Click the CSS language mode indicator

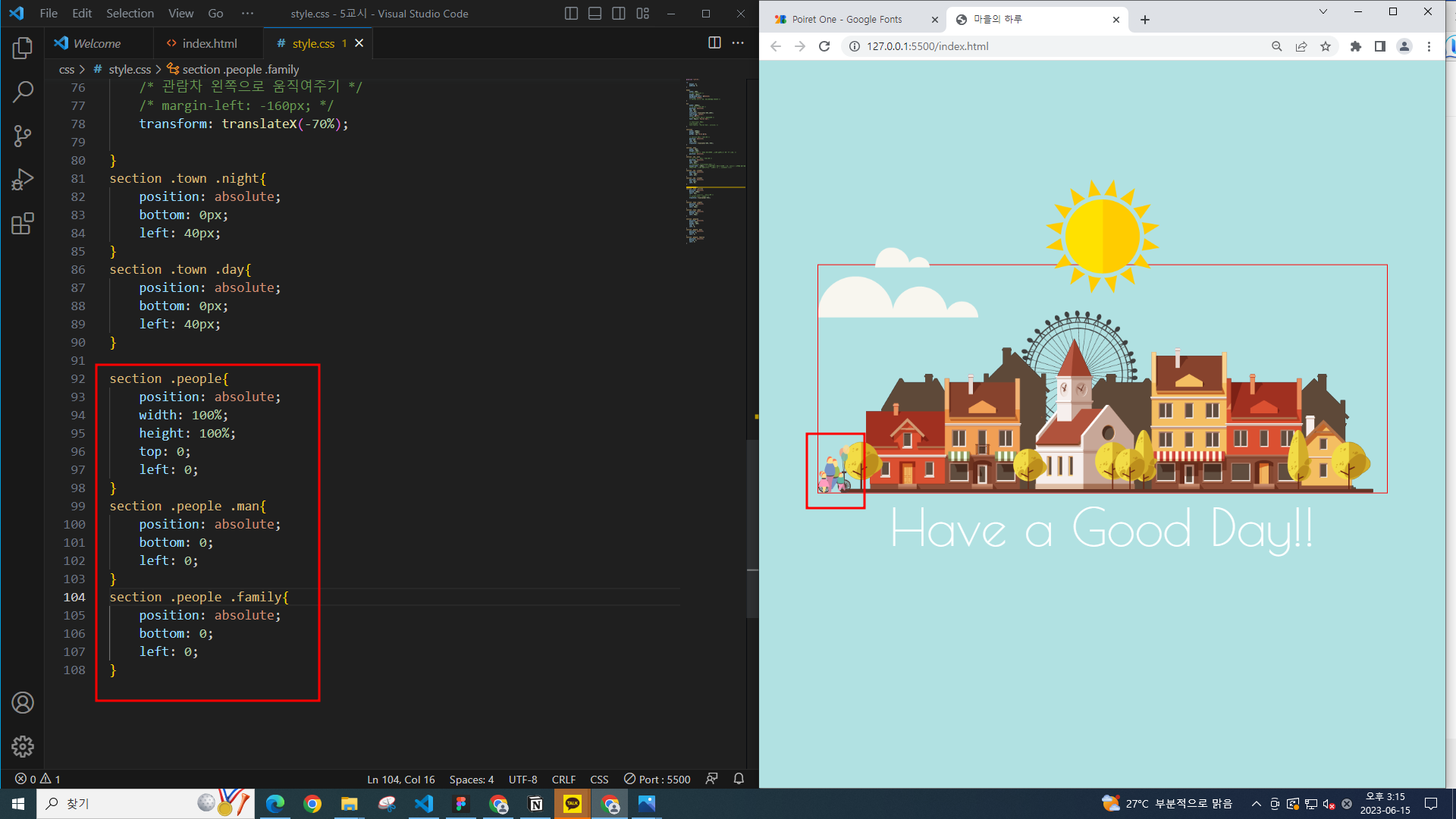599,780
